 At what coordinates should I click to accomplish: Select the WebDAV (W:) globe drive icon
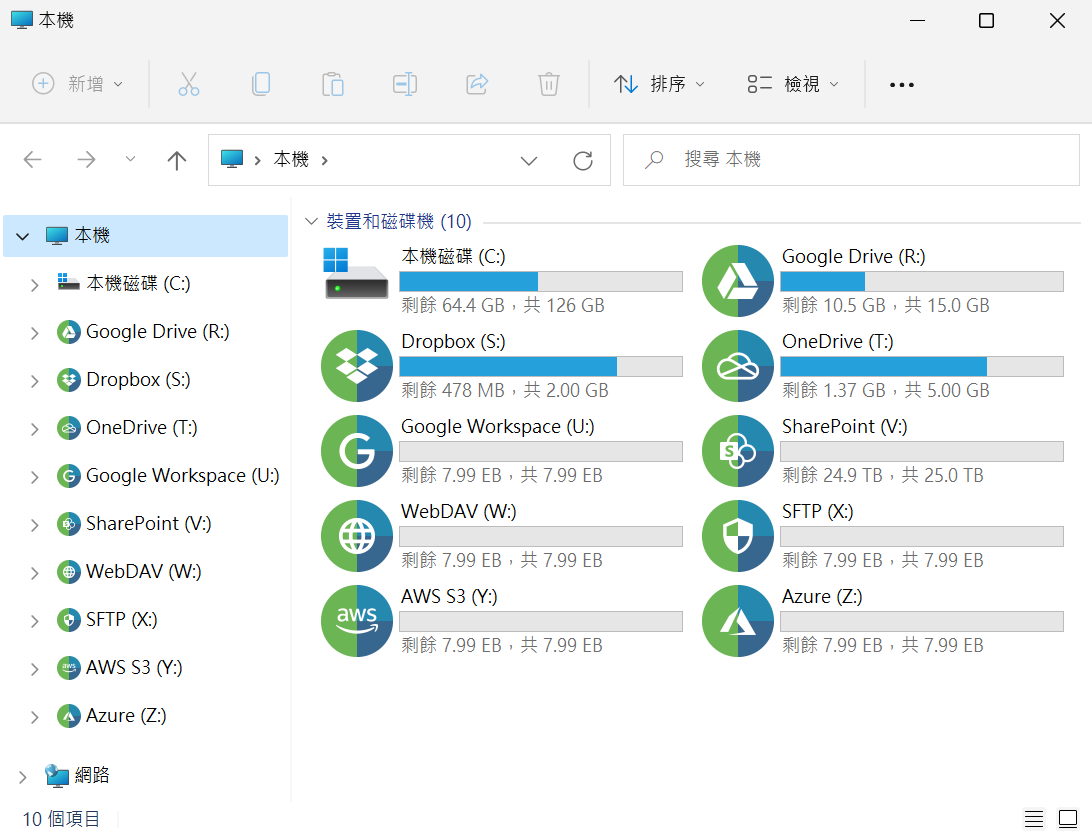click(x=357, y=535)
